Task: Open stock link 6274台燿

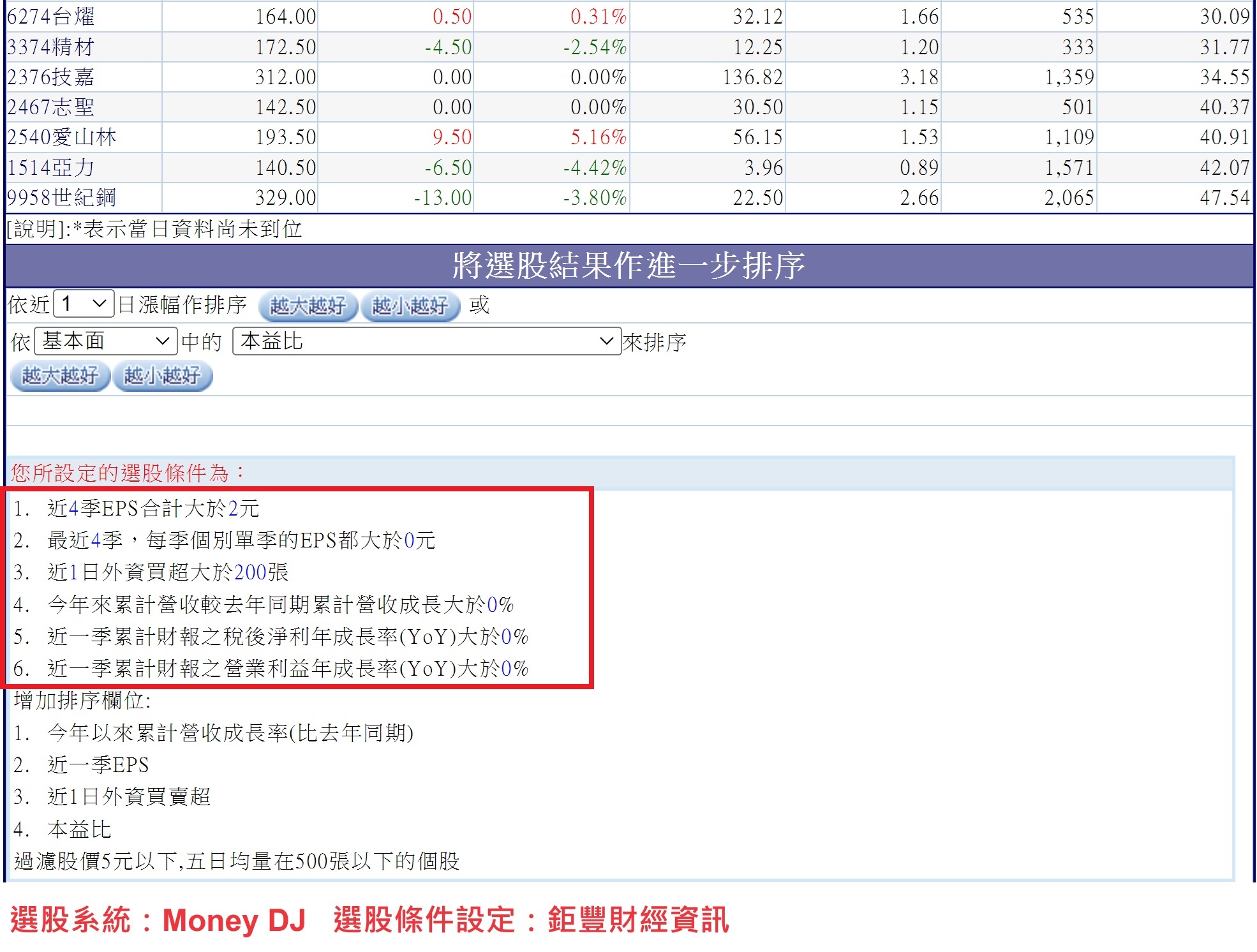Action: pyautogui.click(x=50, y=17)
